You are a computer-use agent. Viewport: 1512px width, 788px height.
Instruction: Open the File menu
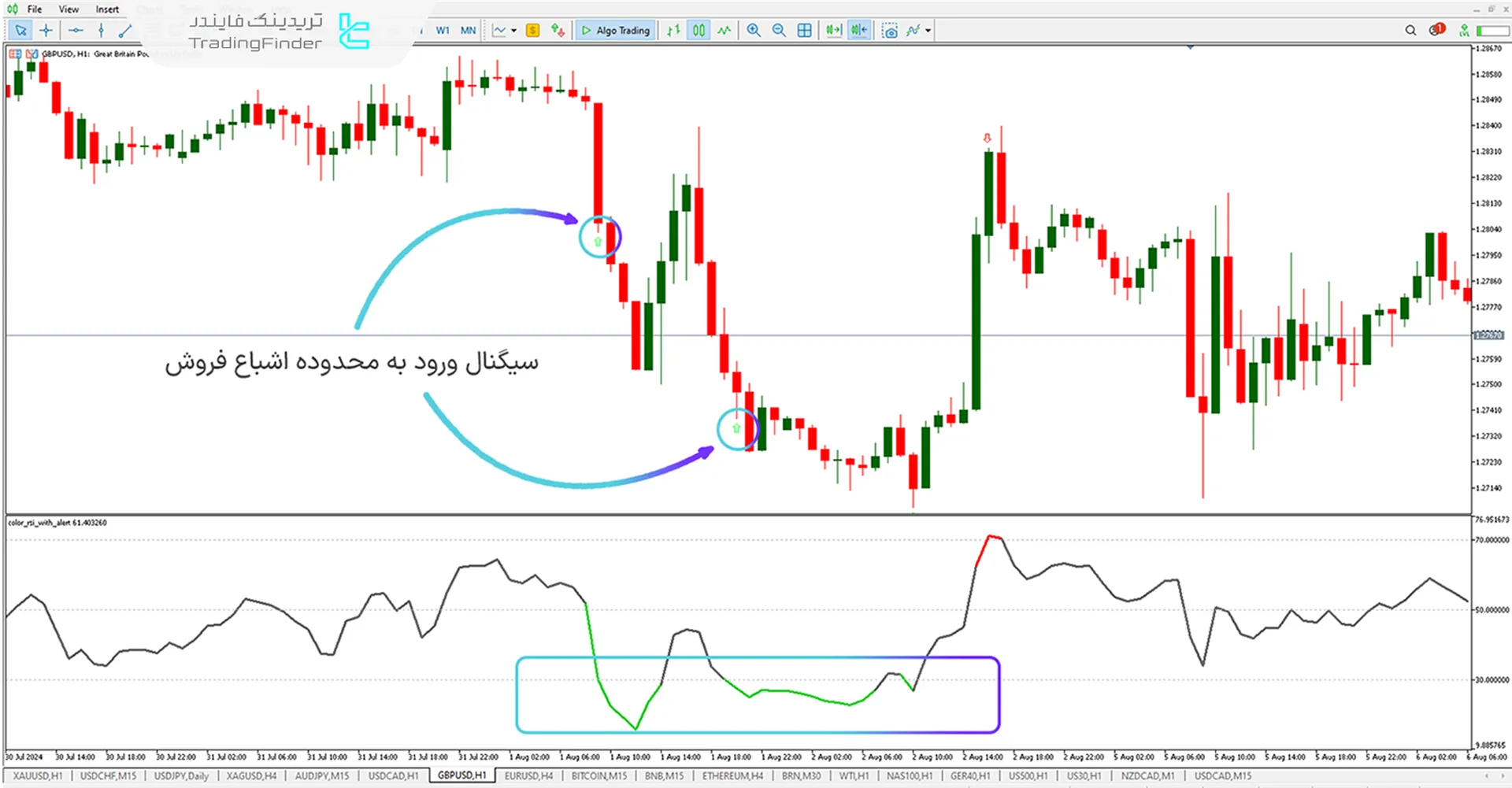[x=35, y=9]
